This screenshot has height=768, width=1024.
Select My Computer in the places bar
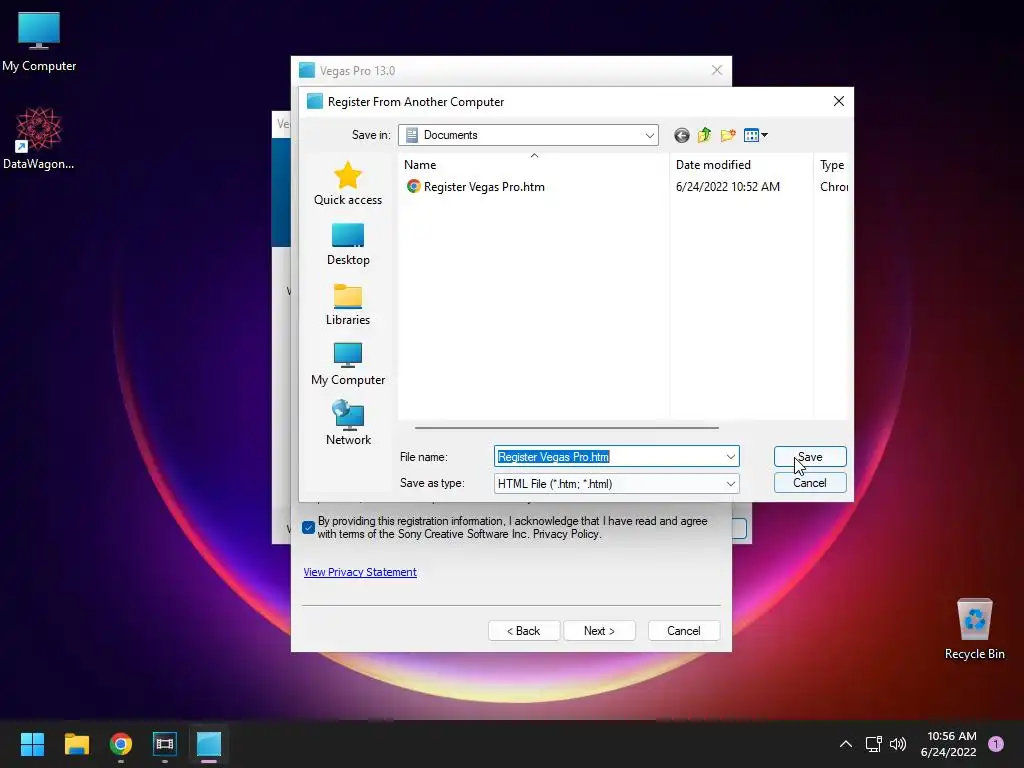[347, 364]
